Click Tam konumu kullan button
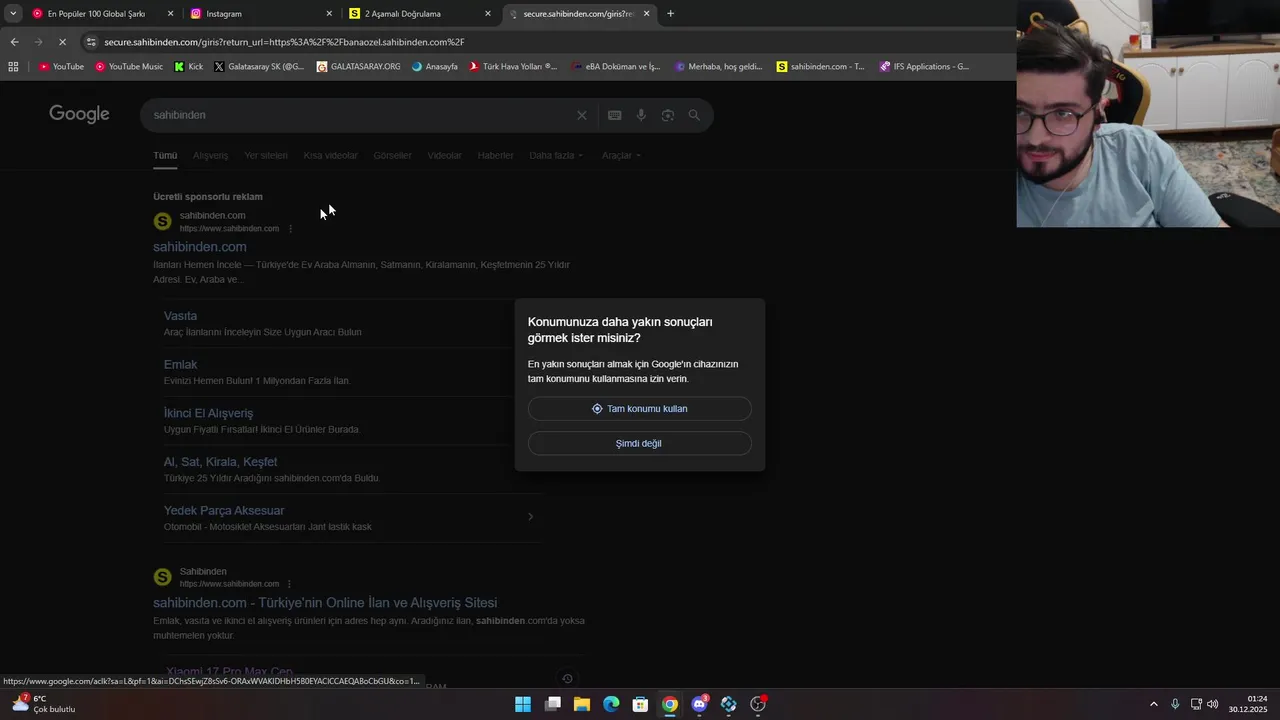The width and height of the screenshot is (1280, 720). (639, 409)
